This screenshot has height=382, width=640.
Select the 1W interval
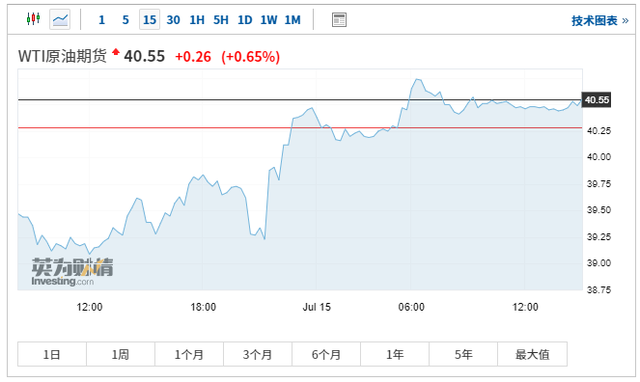(x=269, y=20)
